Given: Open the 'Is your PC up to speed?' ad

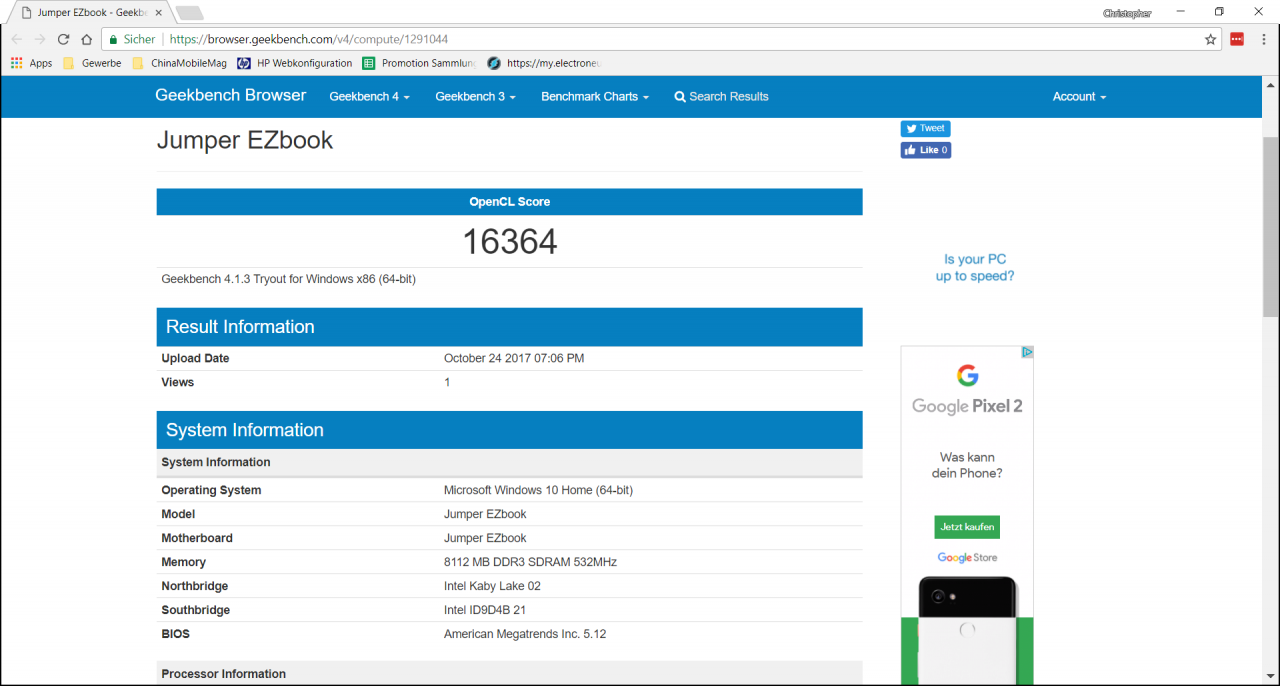Looking at the screenshot, I should pyautogui.click(x=975, y=268).
